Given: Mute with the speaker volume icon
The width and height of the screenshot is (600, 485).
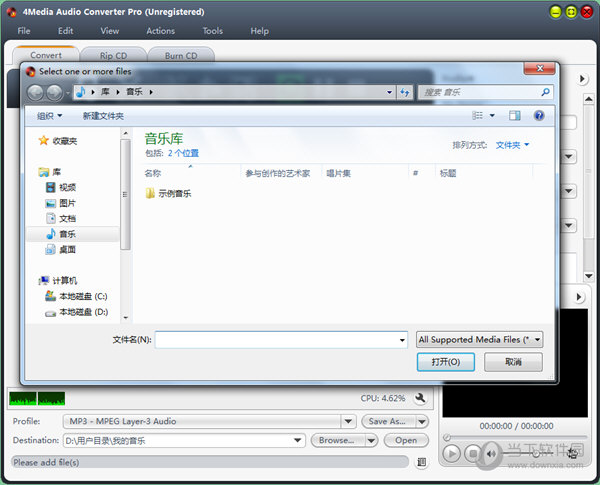Looking at the screenshot, I should point(491,454).
